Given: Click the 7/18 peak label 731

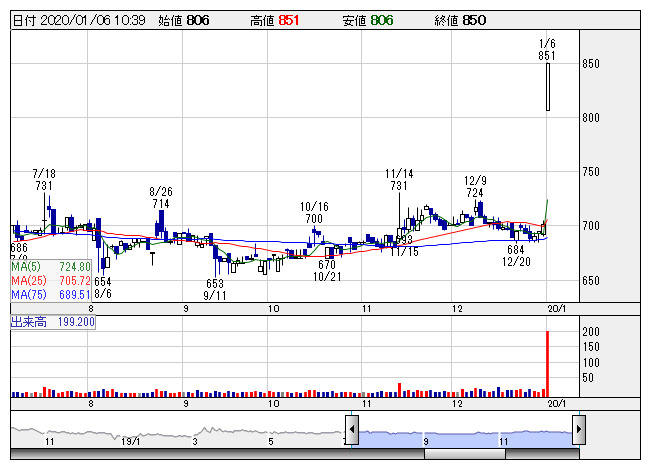Looking at the screenshot, I should [43, 186].
